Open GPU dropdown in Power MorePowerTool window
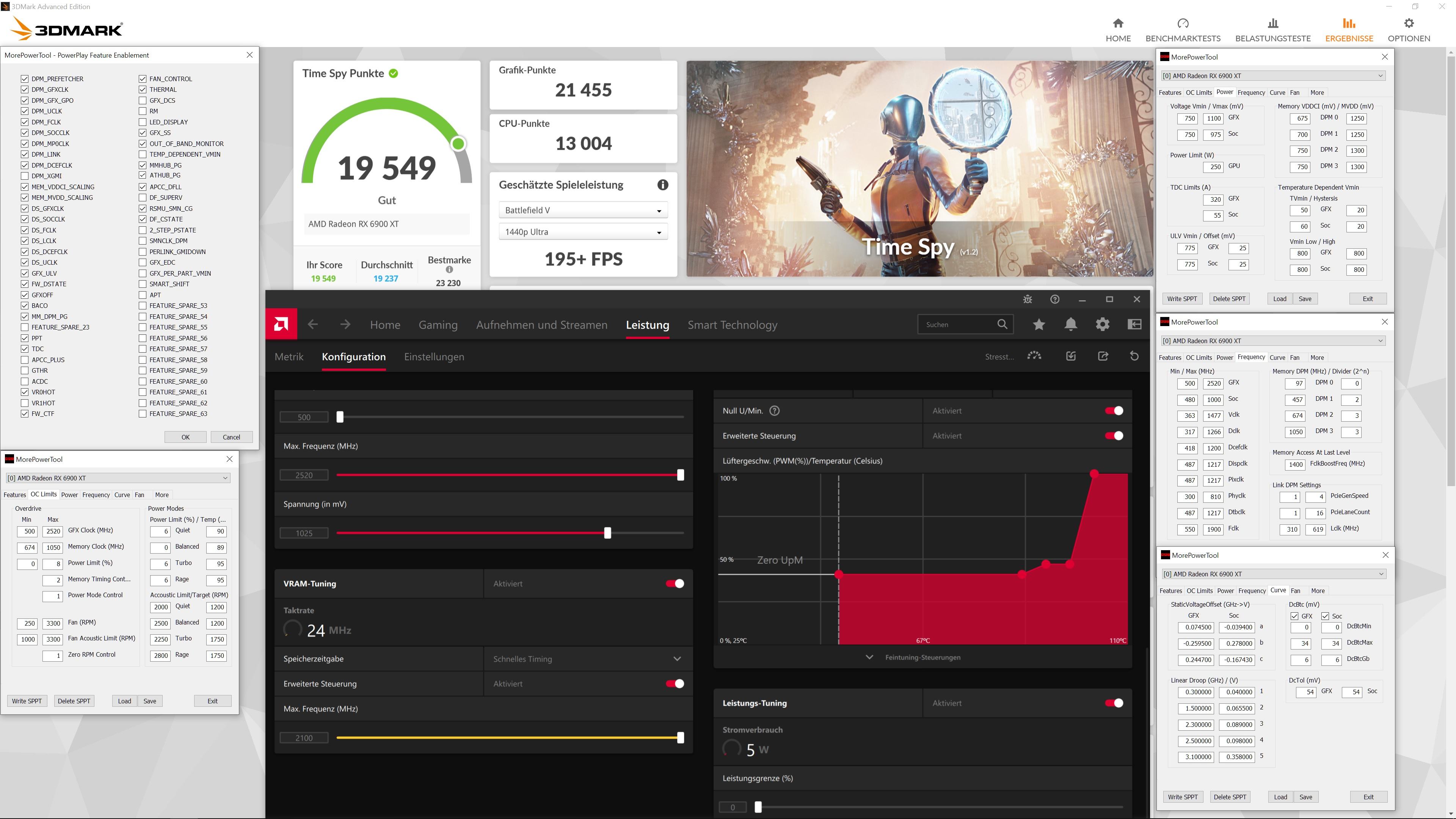 point(1273,76)
